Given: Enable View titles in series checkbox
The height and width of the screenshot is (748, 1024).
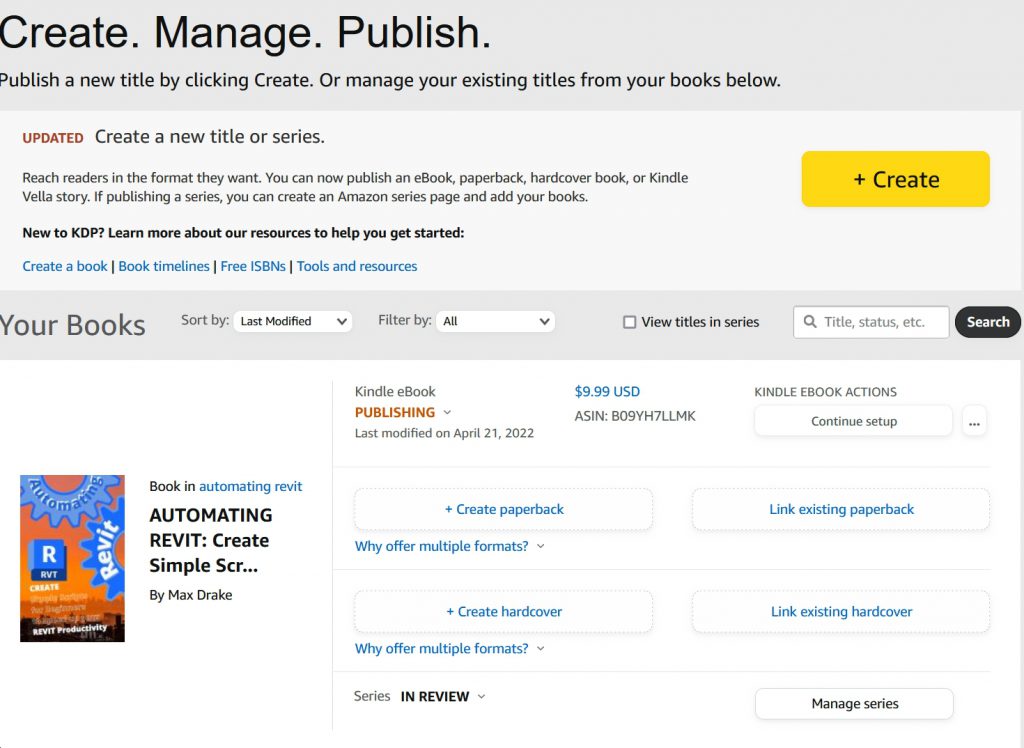Looking at the screenshot, I should [629, 322].
